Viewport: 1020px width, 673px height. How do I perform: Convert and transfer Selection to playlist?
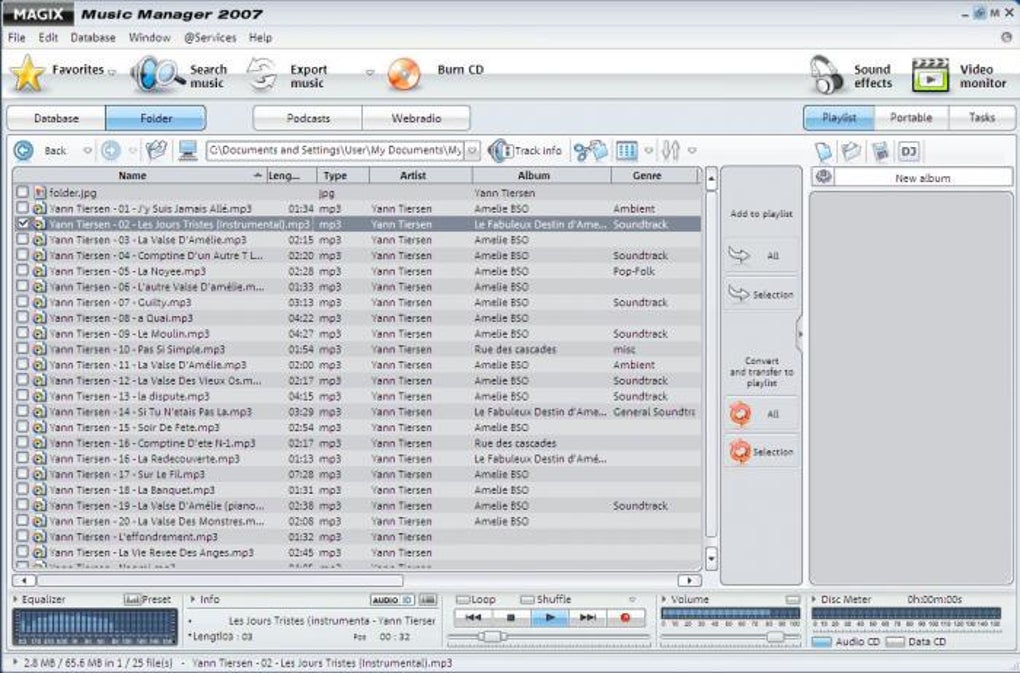tap(760, 451)
